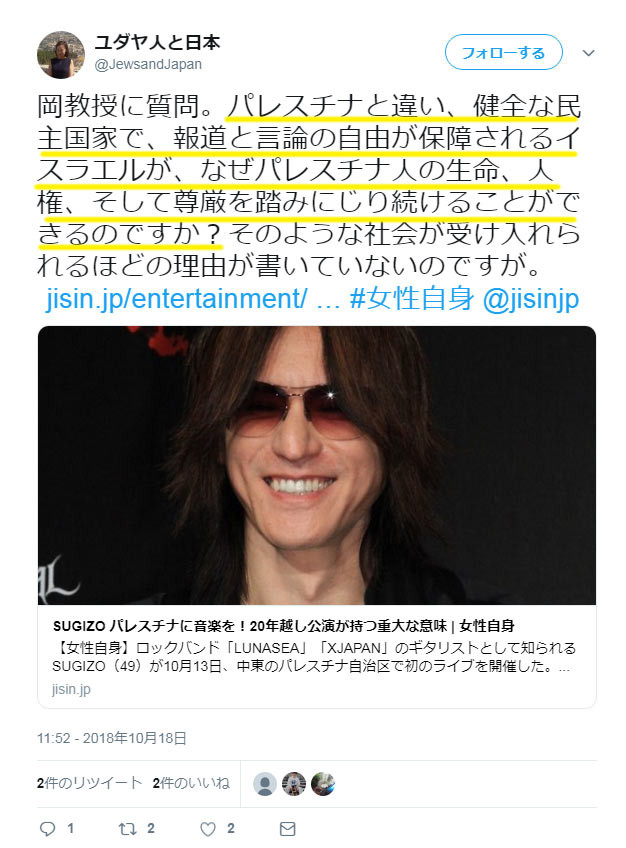Click the grey default liker avatar
626x848 pixels.
click(x=265, y=784)
